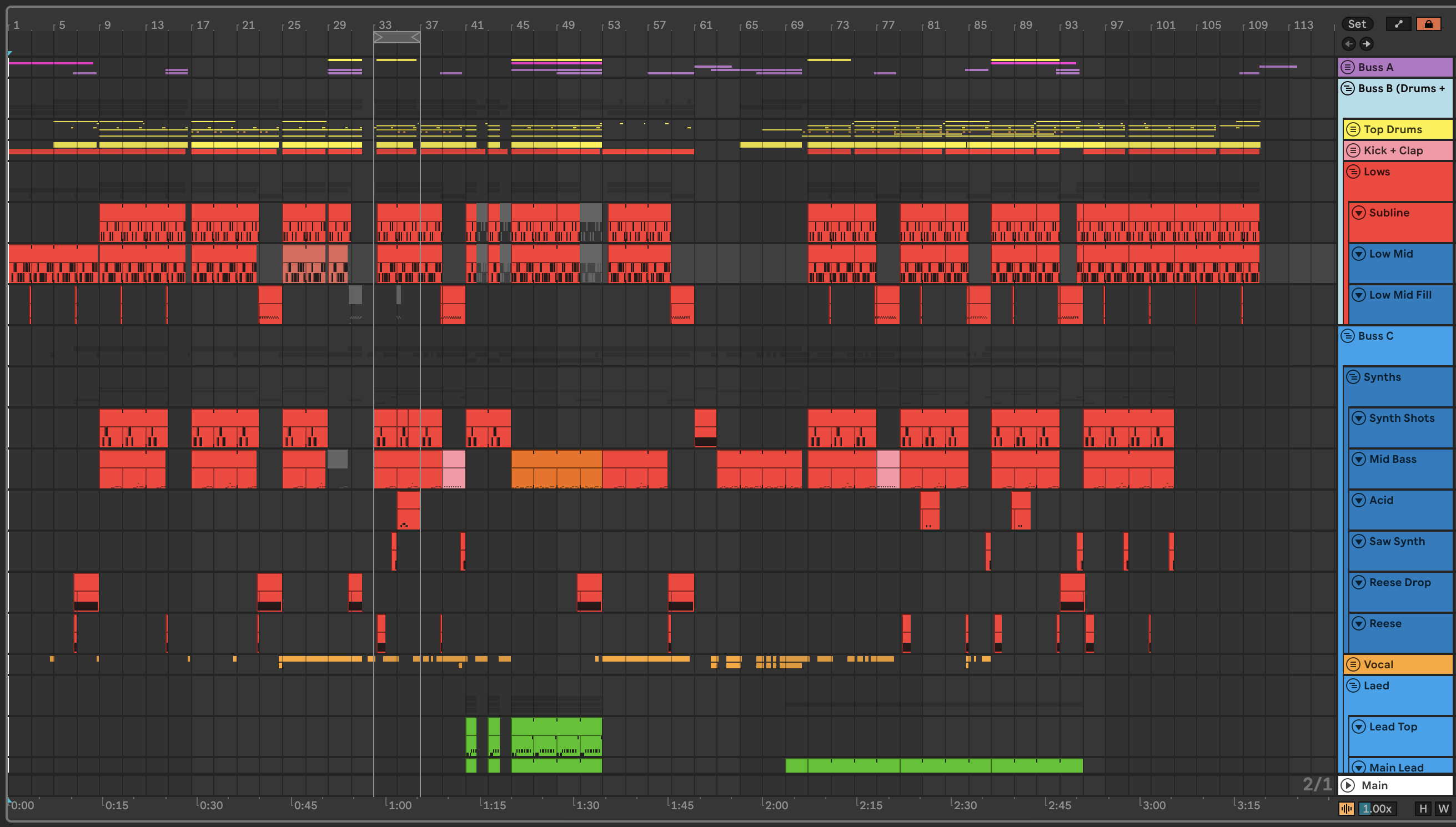Click the Set locator button

[x=1357, y=24]
